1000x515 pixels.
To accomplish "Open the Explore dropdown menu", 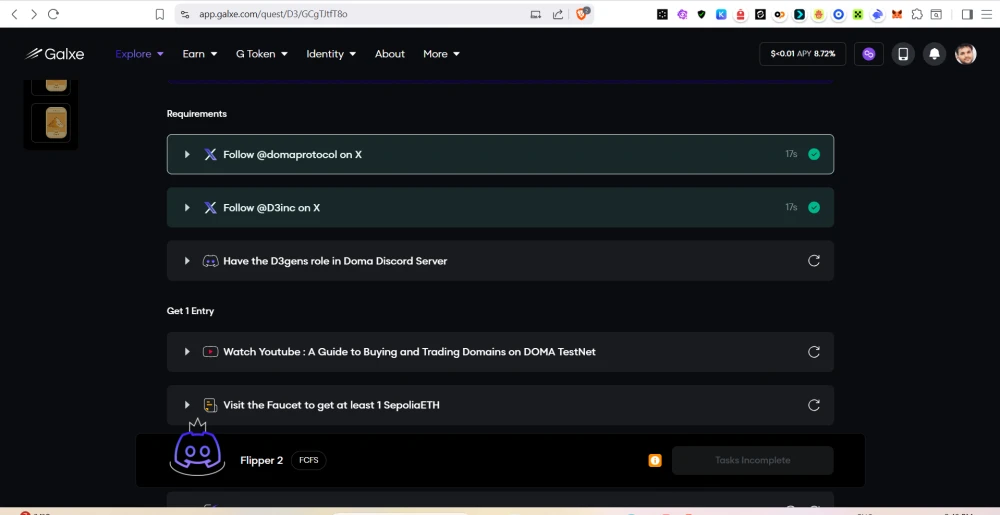I will pos(139,54).
